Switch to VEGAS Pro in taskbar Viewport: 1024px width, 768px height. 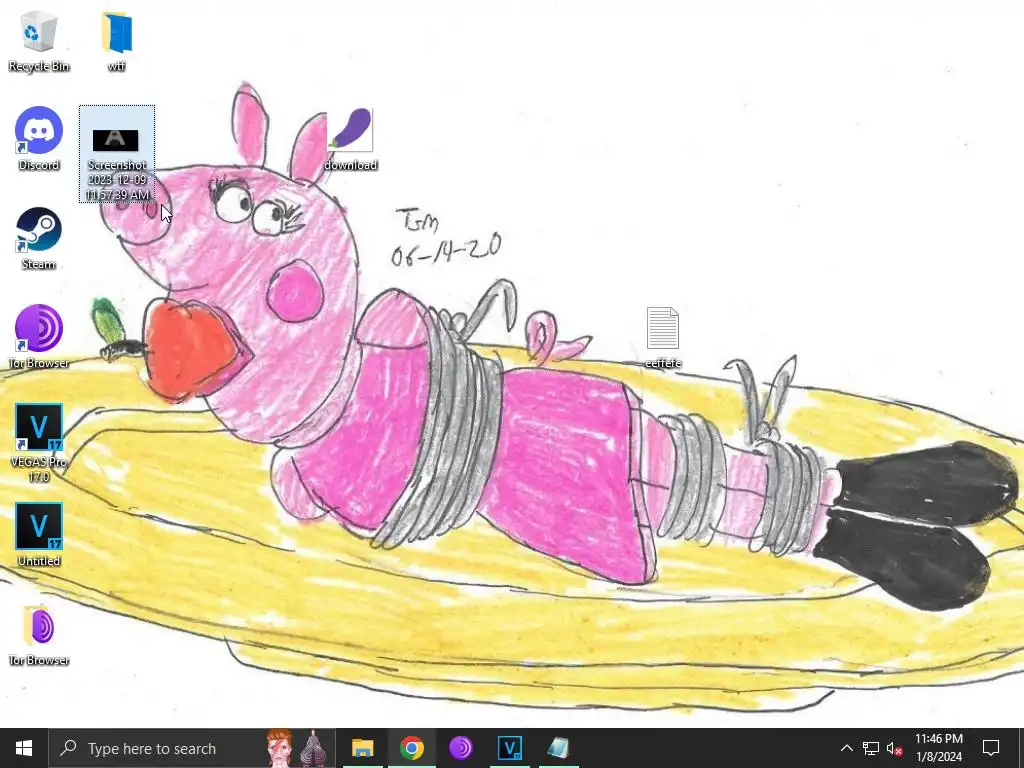(509, 748)
